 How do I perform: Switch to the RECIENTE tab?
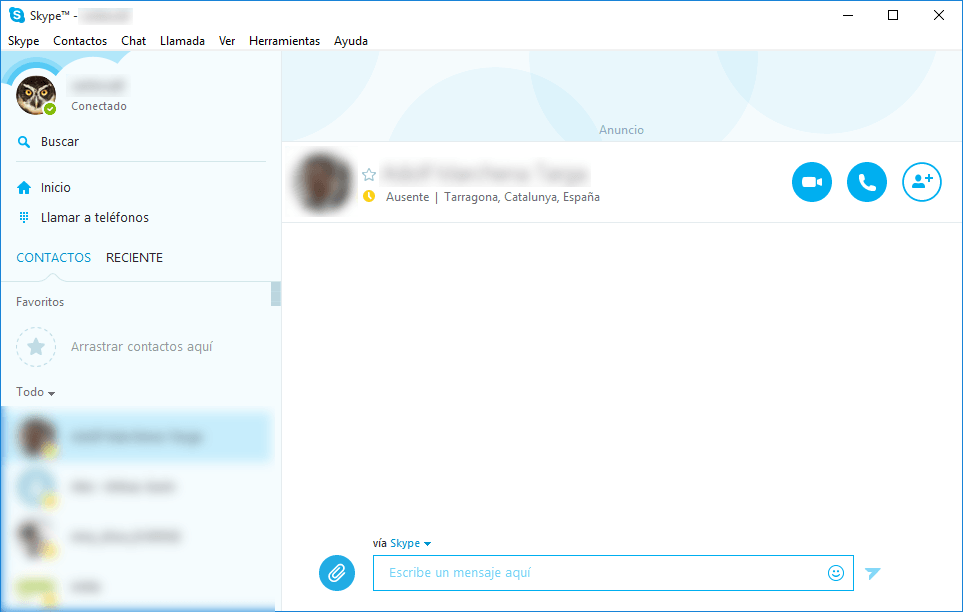[x=135, y=257]
